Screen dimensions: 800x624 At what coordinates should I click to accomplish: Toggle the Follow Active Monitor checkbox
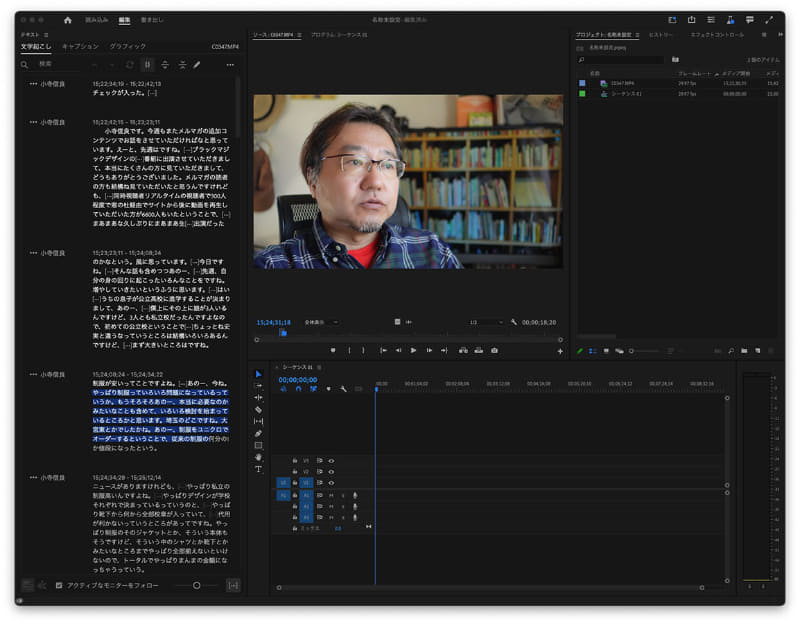click(59, 585)
